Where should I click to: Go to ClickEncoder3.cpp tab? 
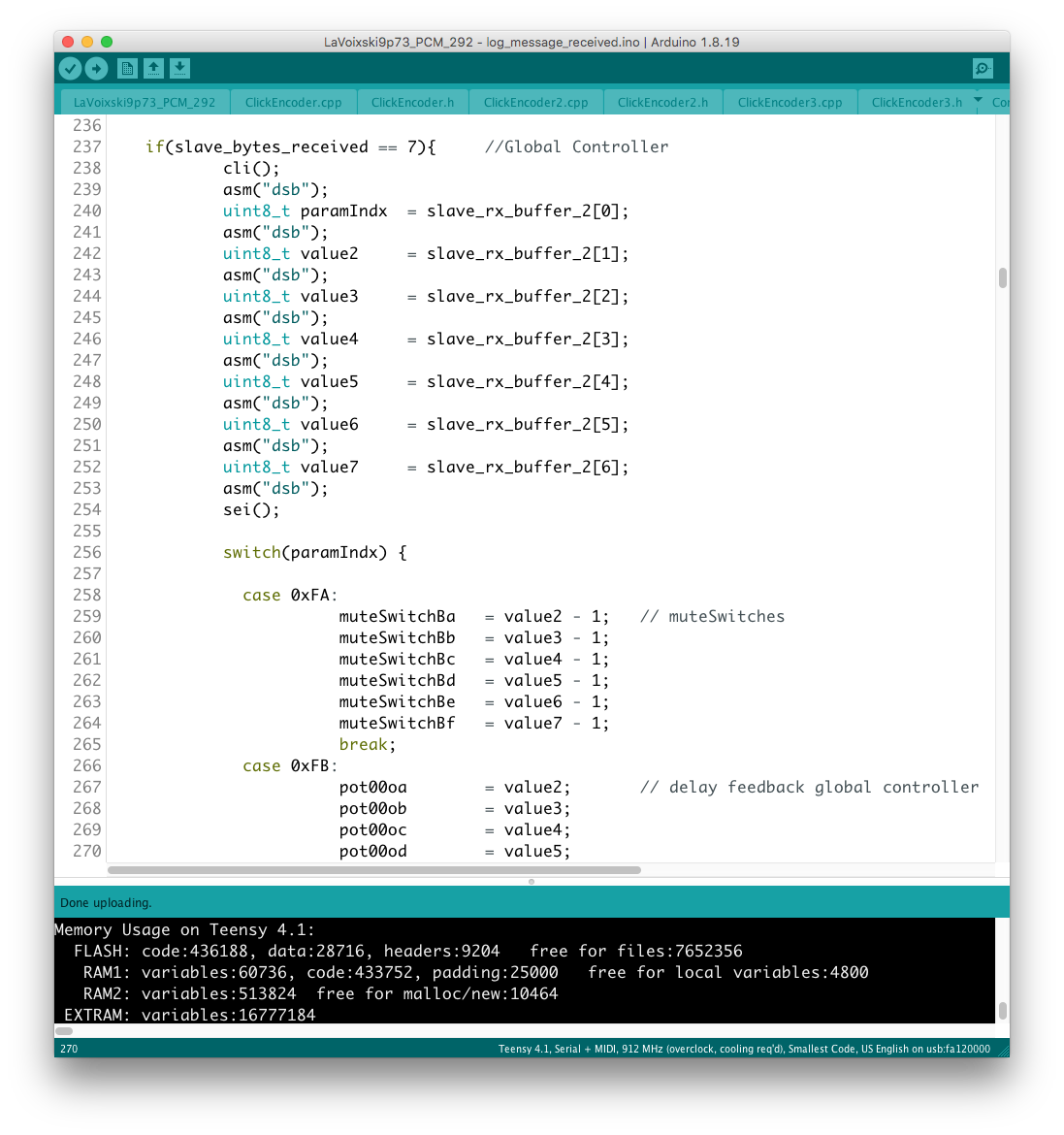(790, 102)
